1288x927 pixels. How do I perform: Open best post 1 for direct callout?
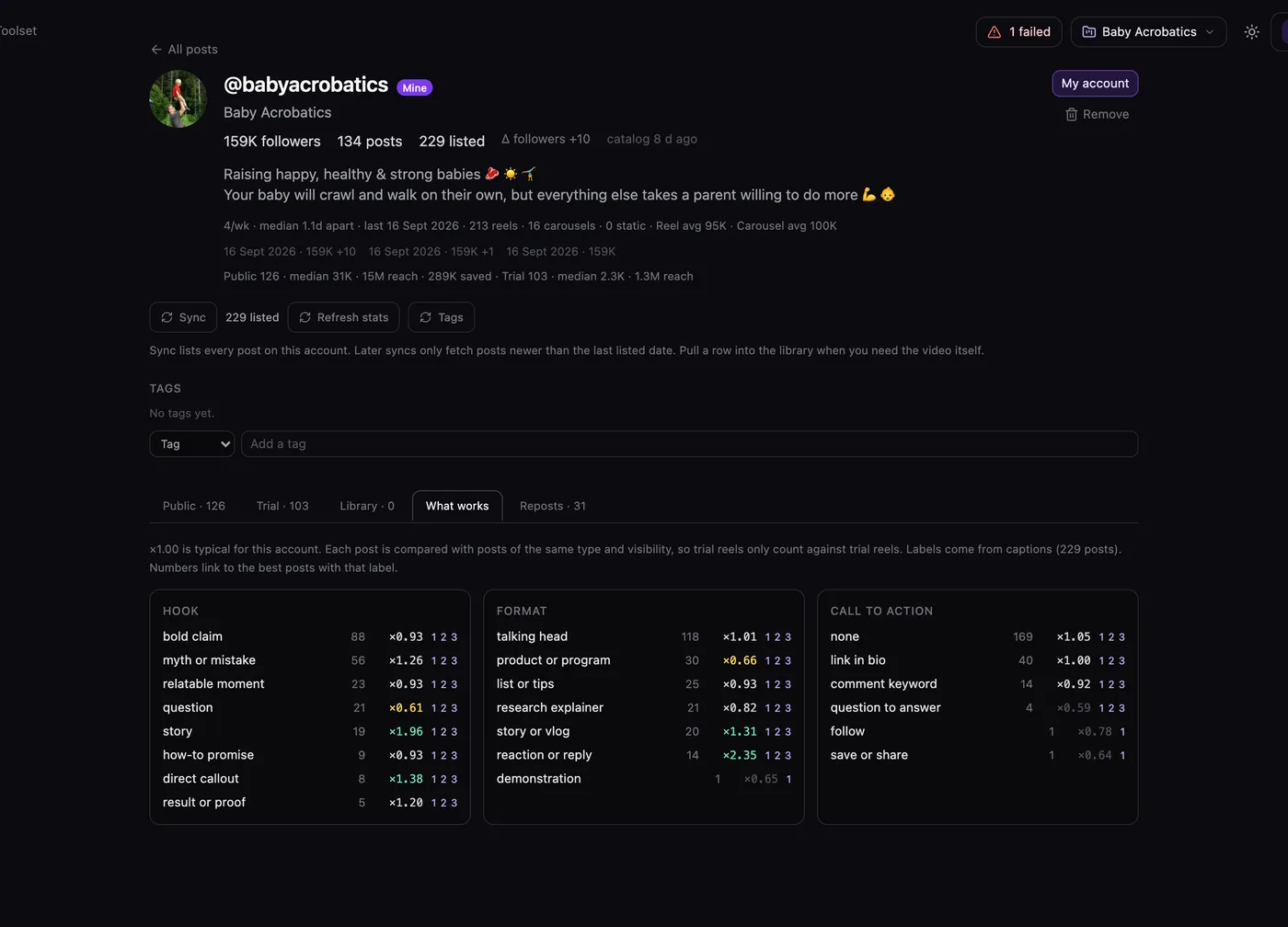click(x=433, y=780)
